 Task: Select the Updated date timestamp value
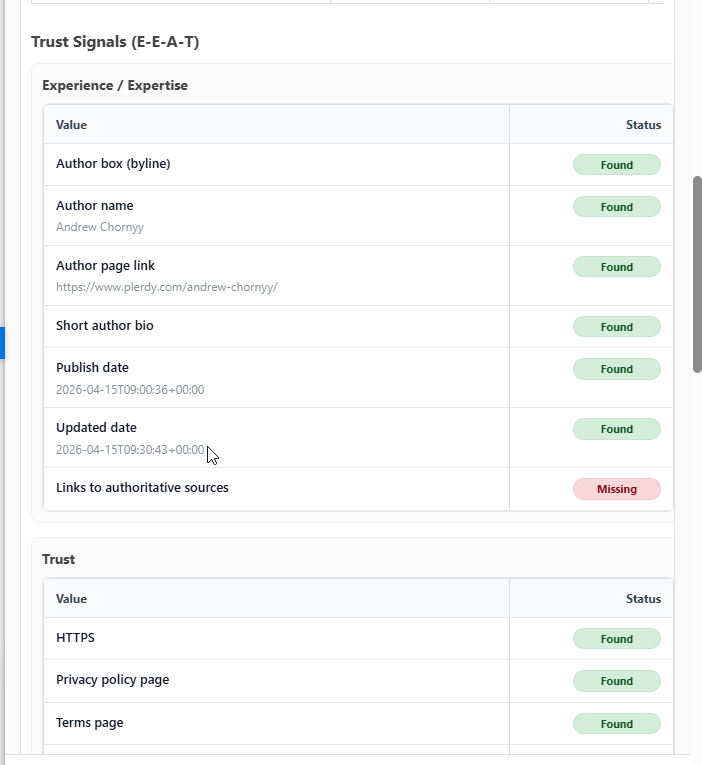point(130,449)
